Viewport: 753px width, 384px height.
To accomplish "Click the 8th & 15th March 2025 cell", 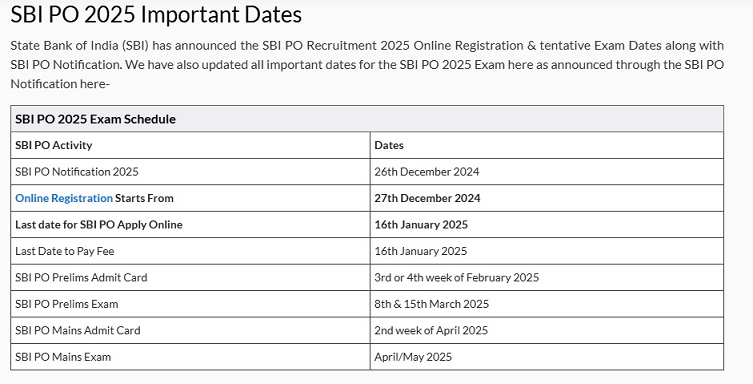I will [547, 304].
